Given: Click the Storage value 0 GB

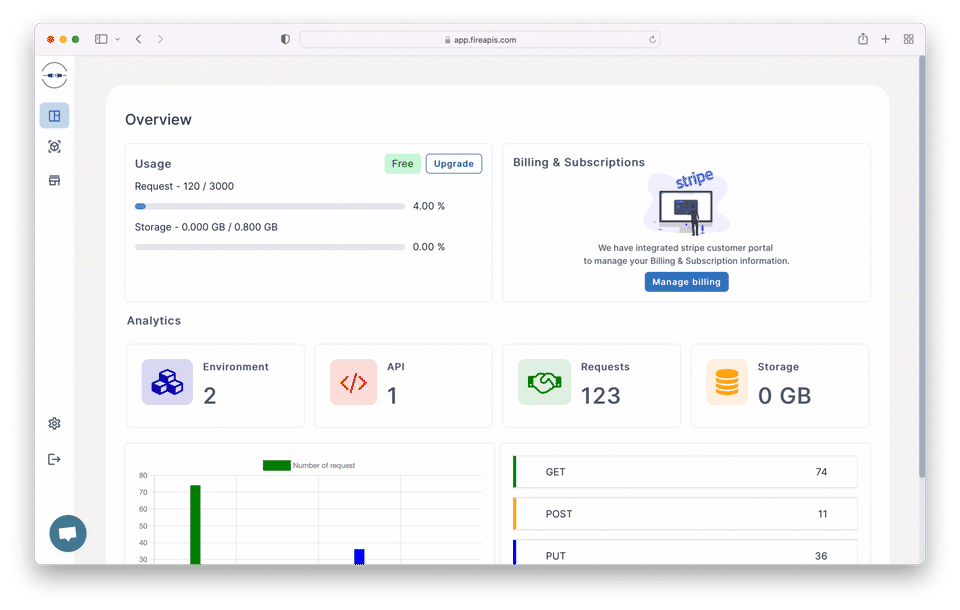Looking at the screenshot, I should (784, 396).
